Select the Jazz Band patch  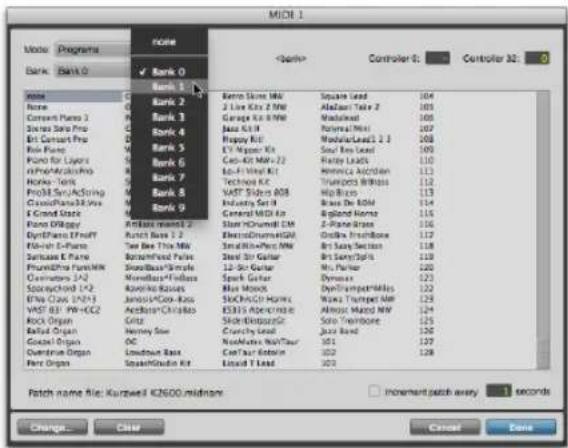339,331
